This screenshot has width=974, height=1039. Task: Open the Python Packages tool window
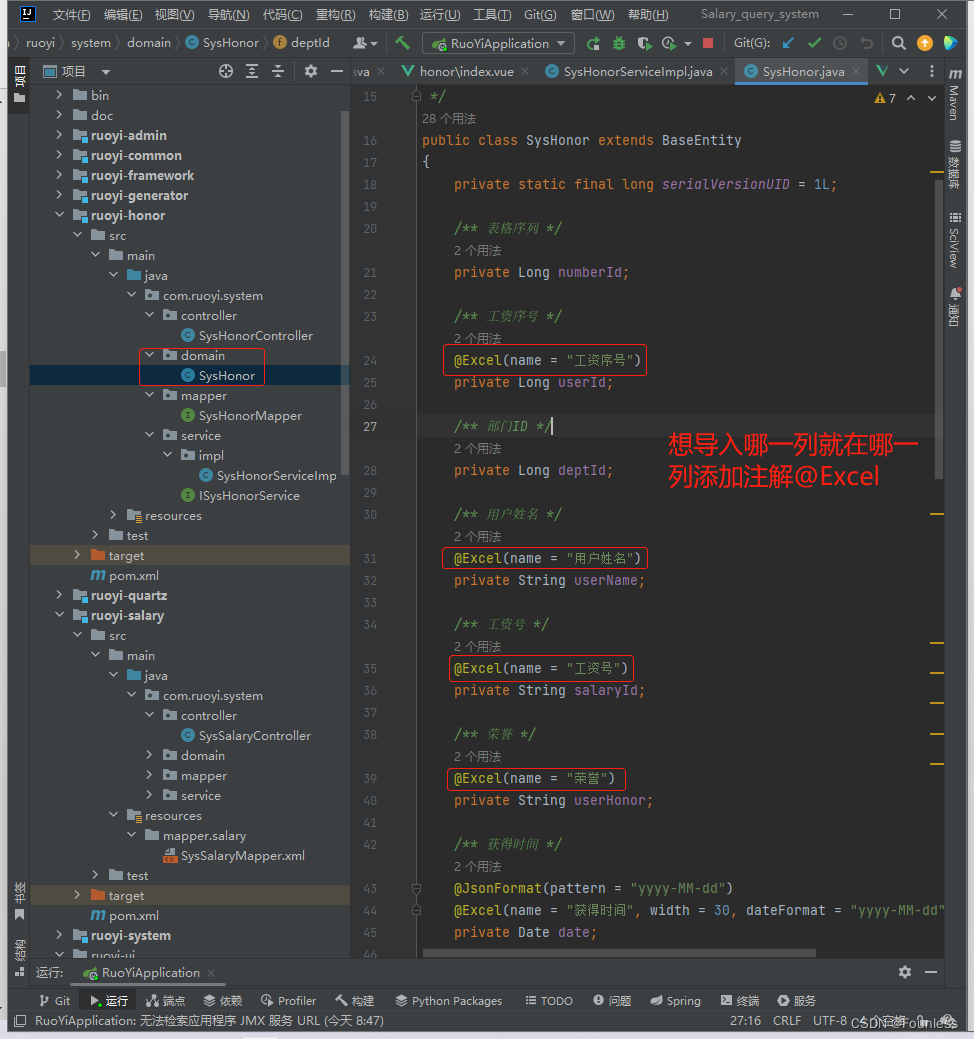448,1000
